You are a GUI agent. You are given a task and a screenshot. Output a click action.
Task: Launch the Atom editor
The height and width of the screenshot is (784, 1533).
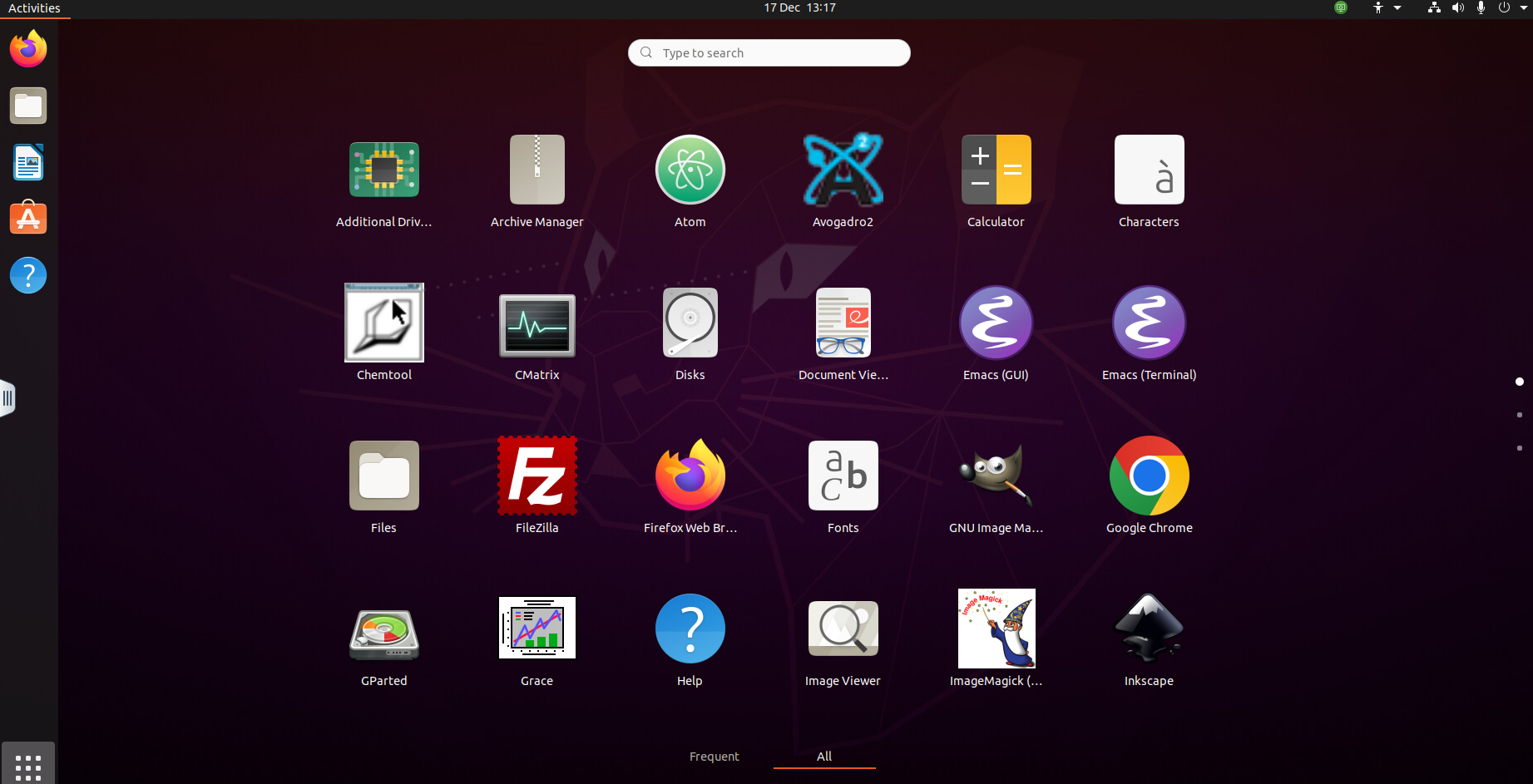pyautogui.click(x=690, y=170)
